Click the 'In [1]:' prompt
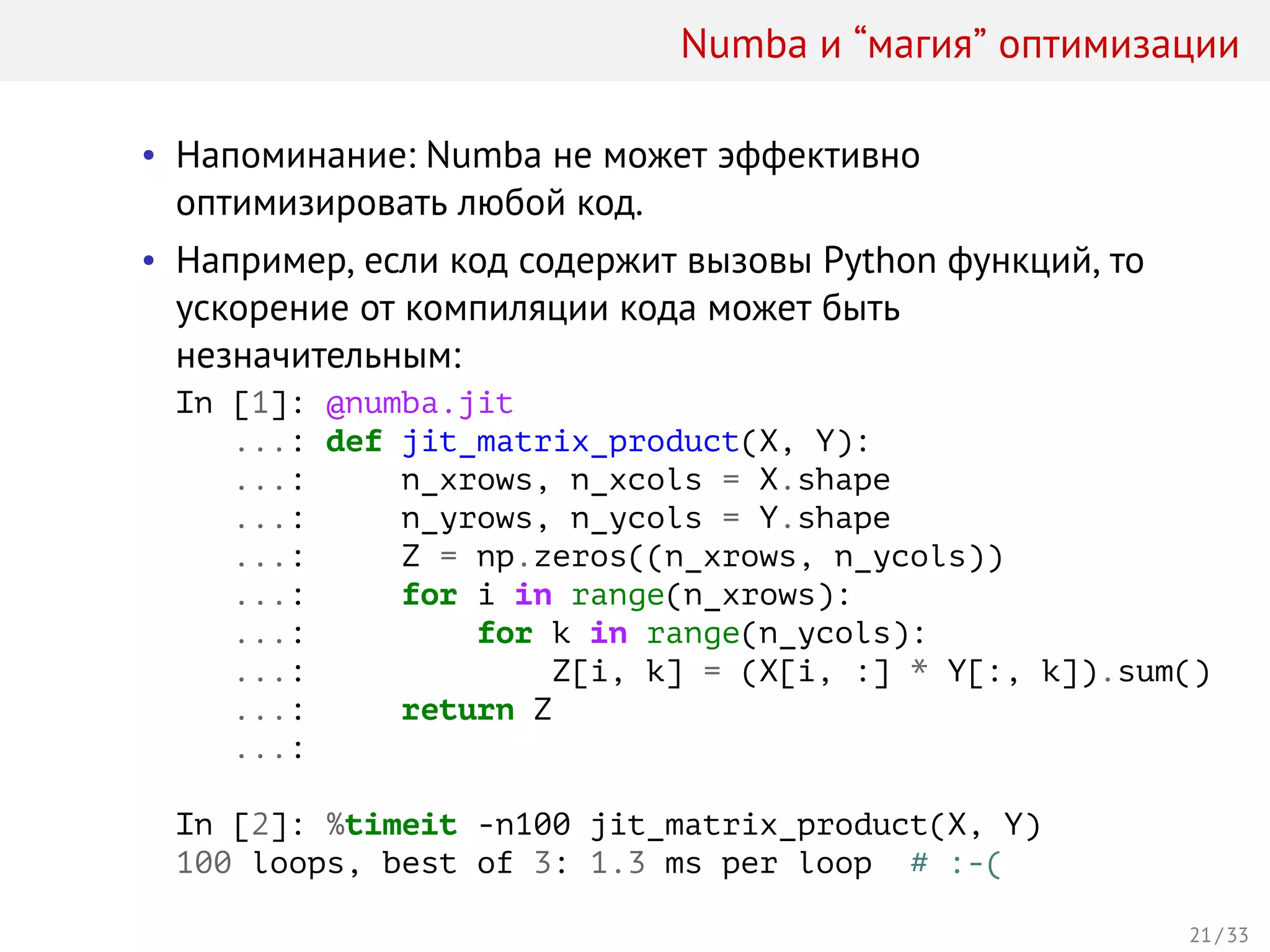Image resolution: width=1270 pixels, height=952 pixels. coord(240,404)
